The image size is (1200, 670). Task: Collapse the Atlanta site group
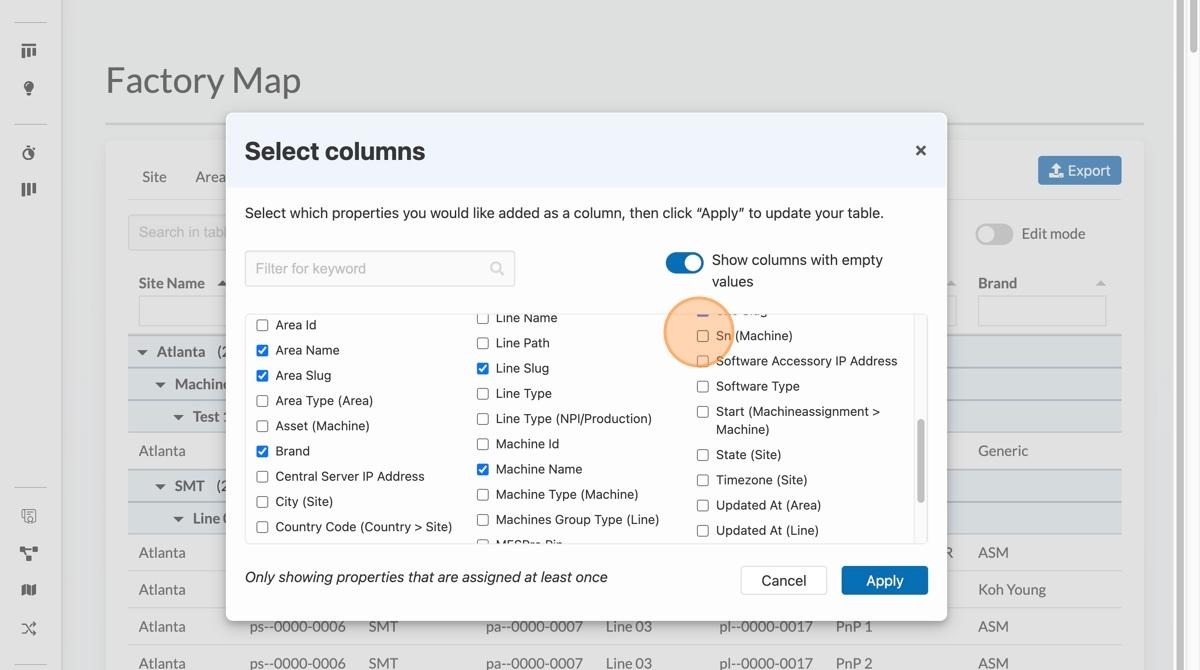(140, 351)
